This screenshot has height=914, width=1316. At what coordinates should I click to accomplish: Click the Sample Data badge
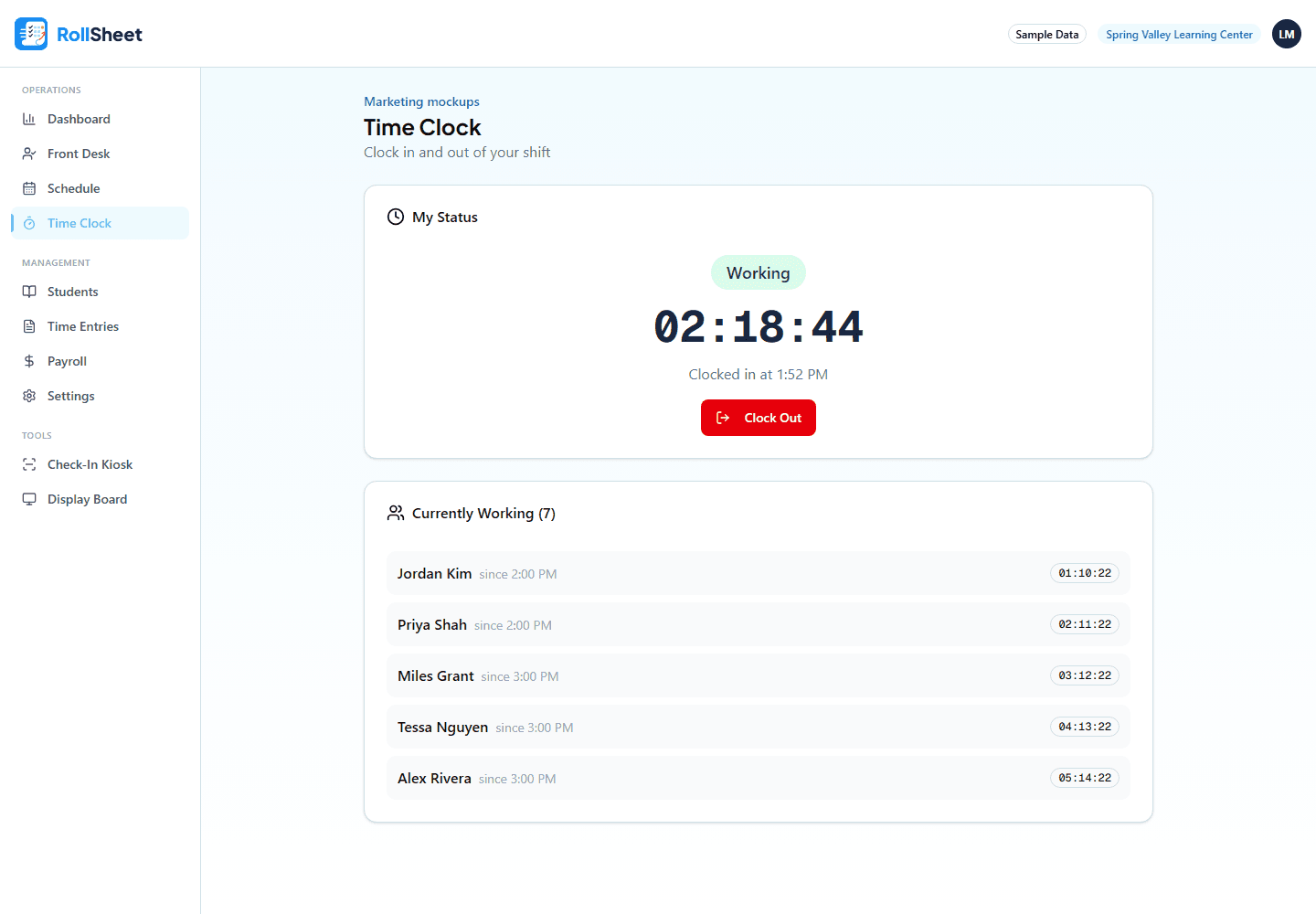[1047, 35]
